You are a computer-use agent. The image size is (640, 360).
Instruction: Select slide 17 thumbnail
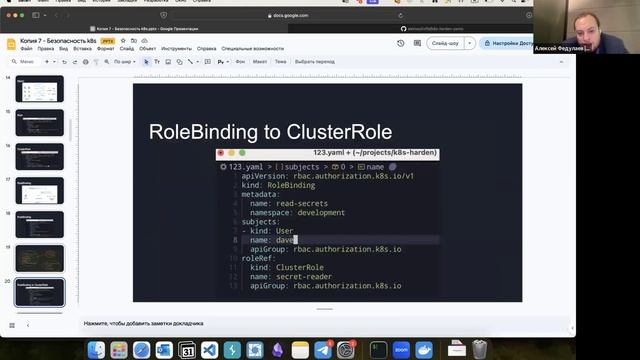(x=40, y=191)
